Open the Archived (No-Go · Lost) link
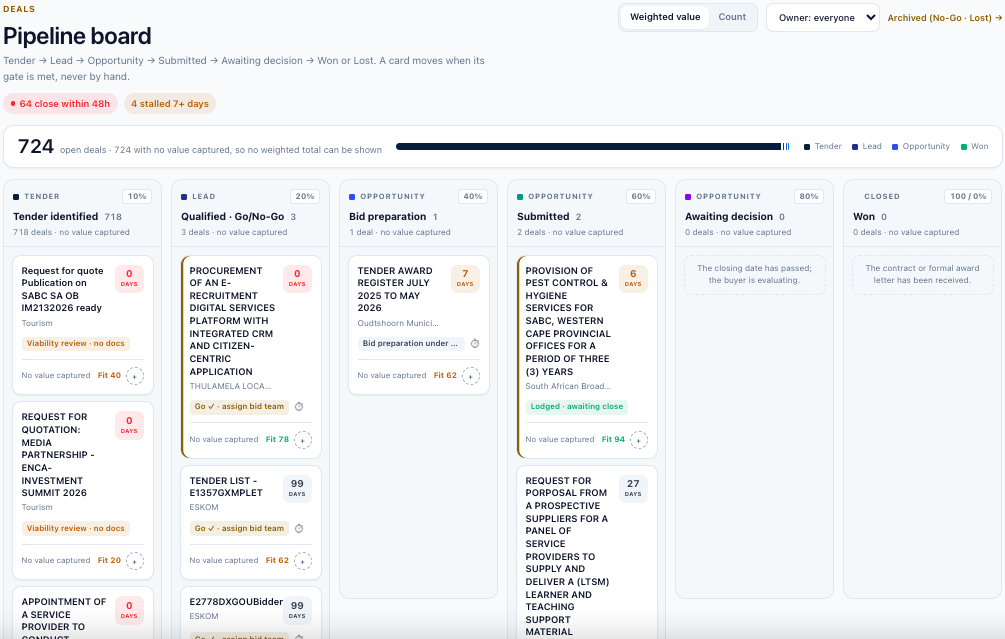The width and height of the screenshot is (1005, 639). [x=944, y=18]
